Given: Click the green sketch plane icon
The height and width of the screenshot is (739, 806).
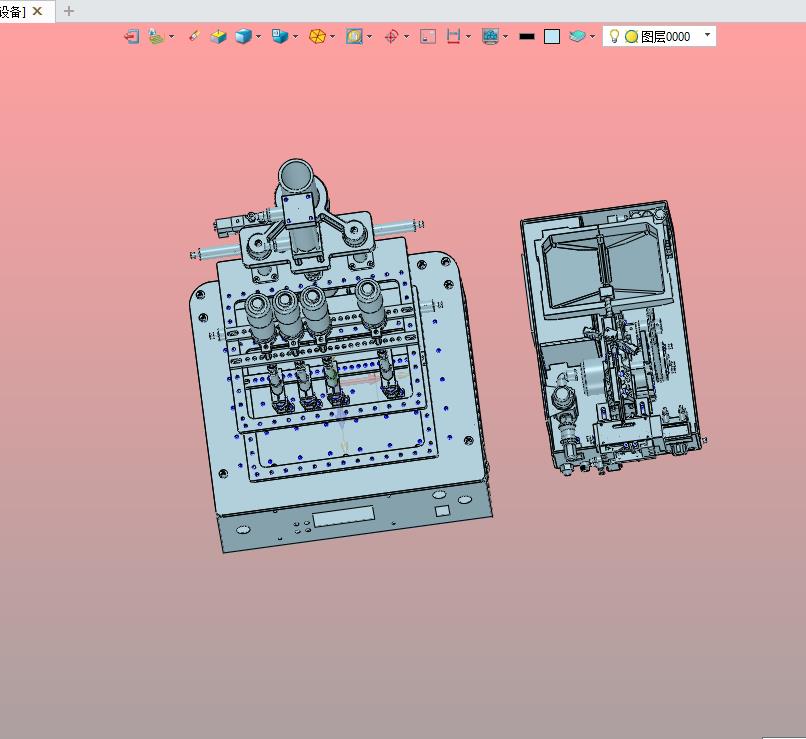Looking at the screenshot, I should point(156,36).
